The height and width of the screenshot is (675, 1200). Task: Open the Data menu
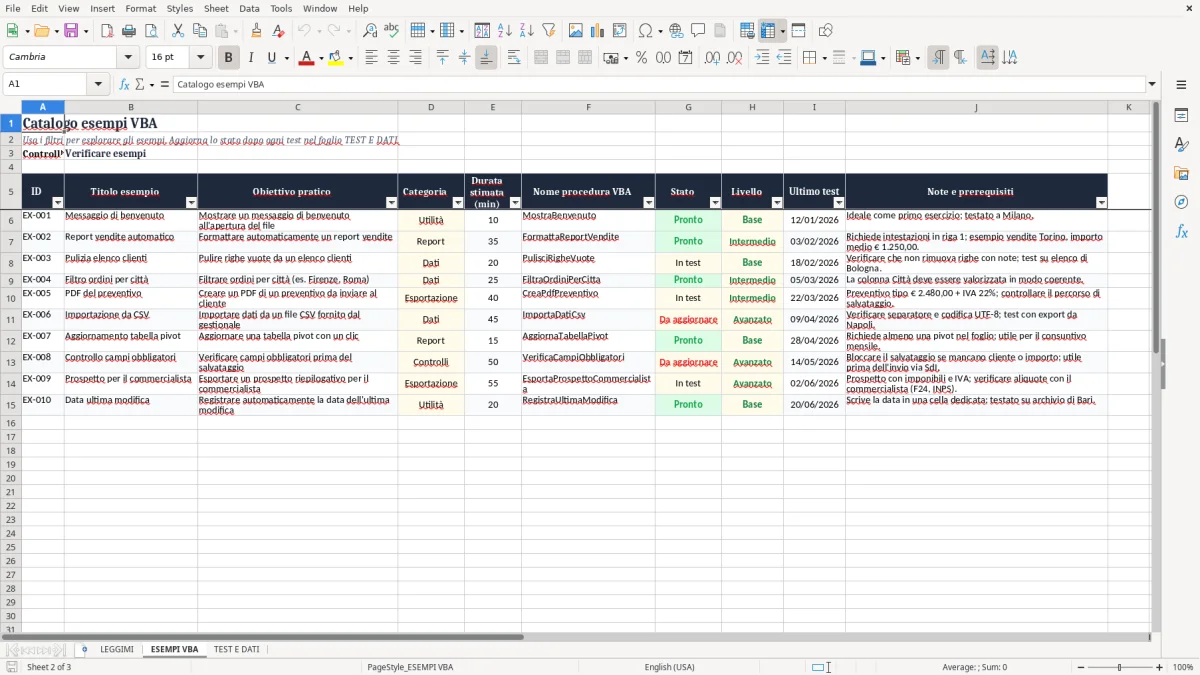tap(249, 8)
